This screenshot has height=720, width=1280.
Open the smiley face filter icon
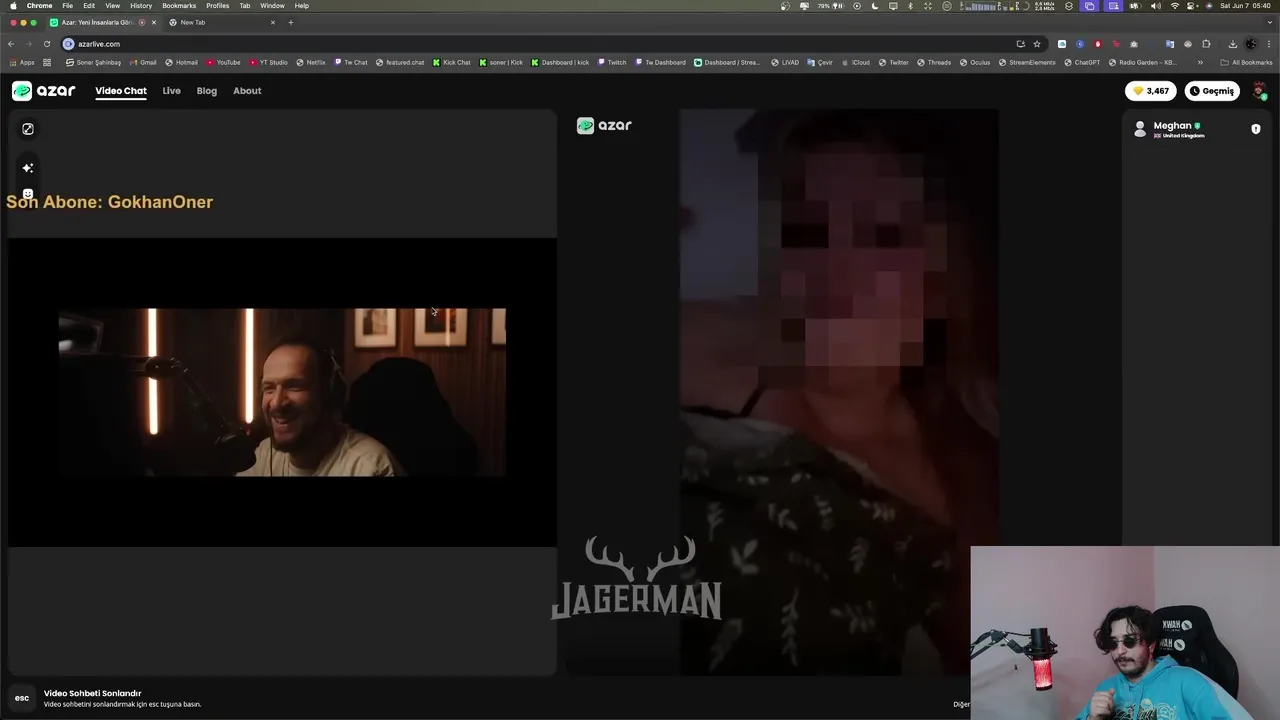click(28, 193)
